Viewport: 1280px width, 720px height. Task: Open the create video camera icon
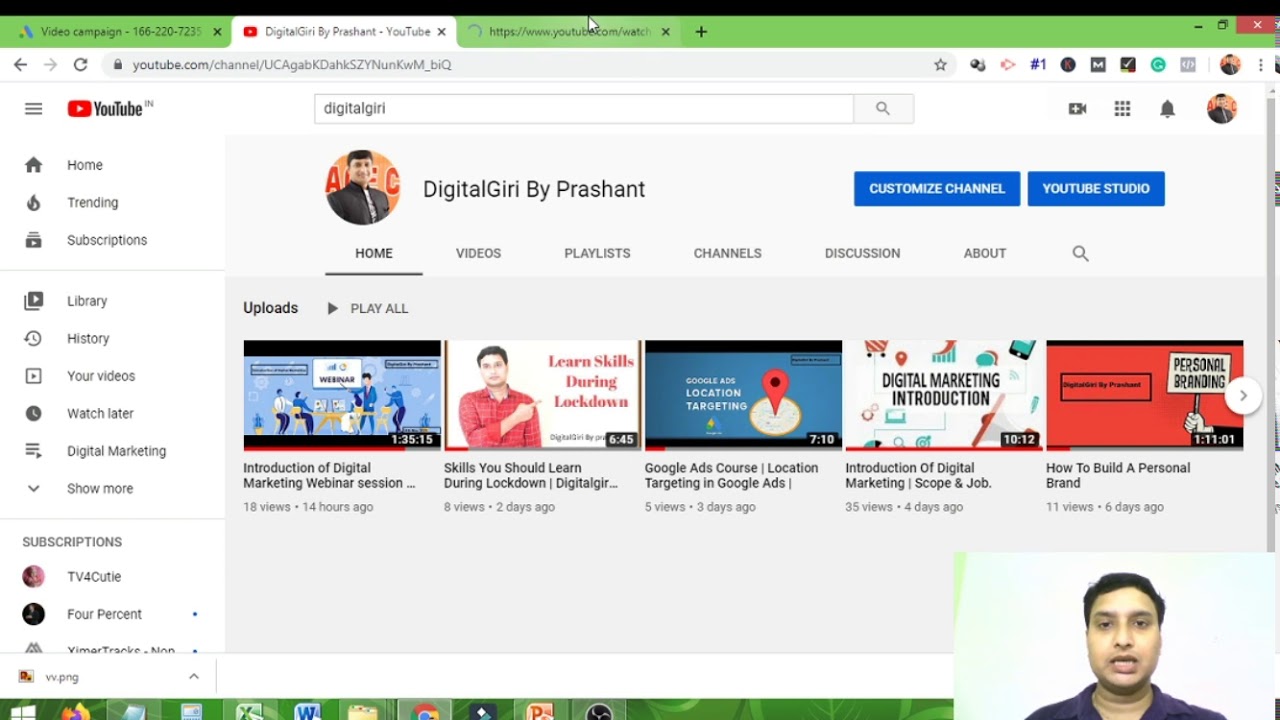1077,109
